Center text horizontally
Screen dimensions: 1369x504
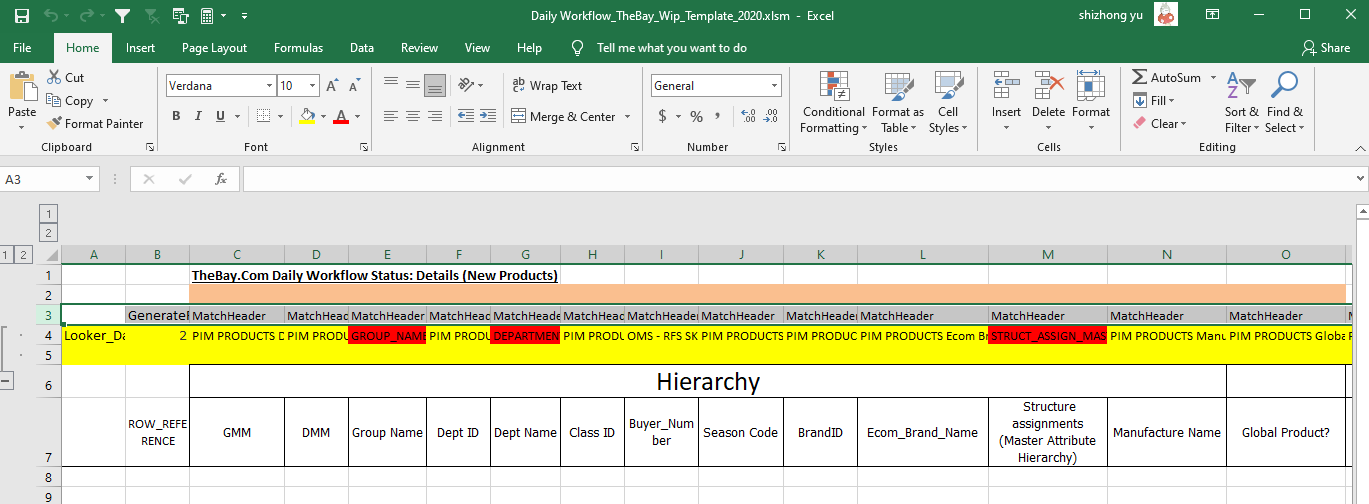point(413,116)
